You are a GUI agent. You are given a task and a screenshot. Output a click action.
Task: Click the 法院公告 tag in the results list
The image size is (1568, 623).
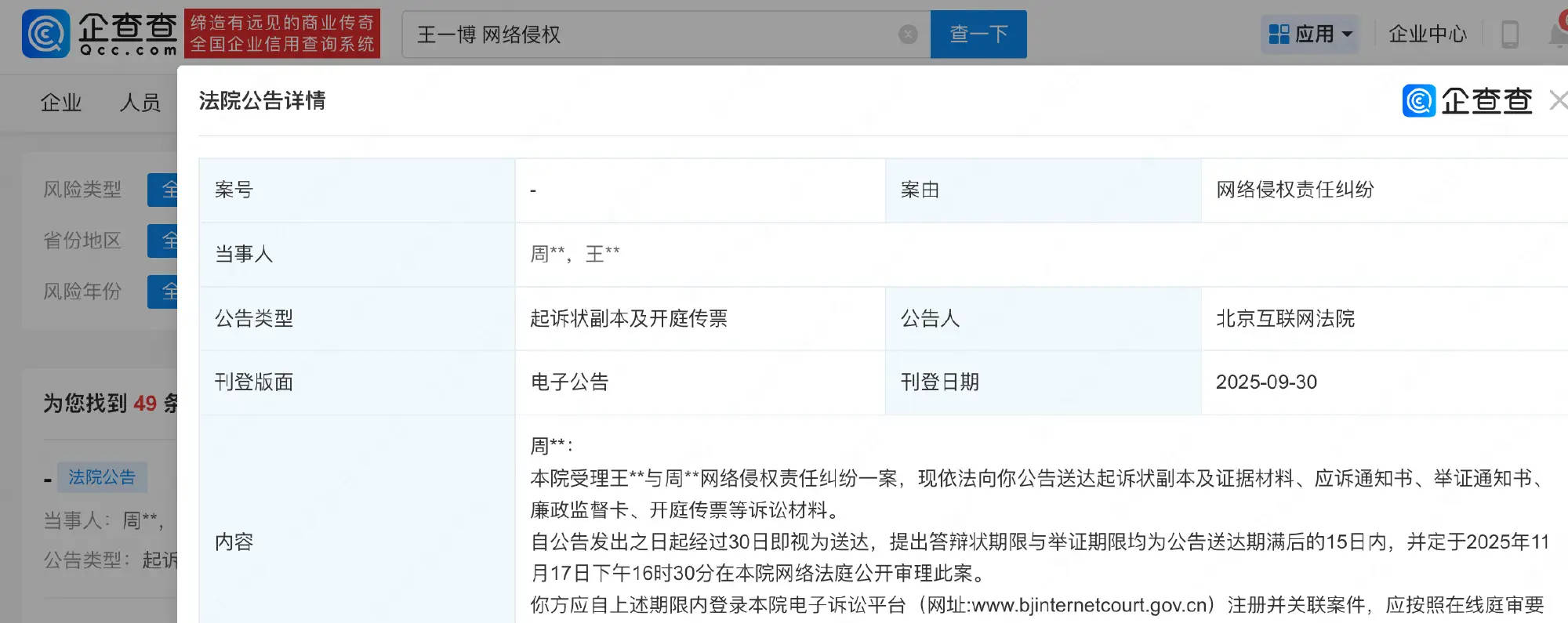(x=102, y=477)
